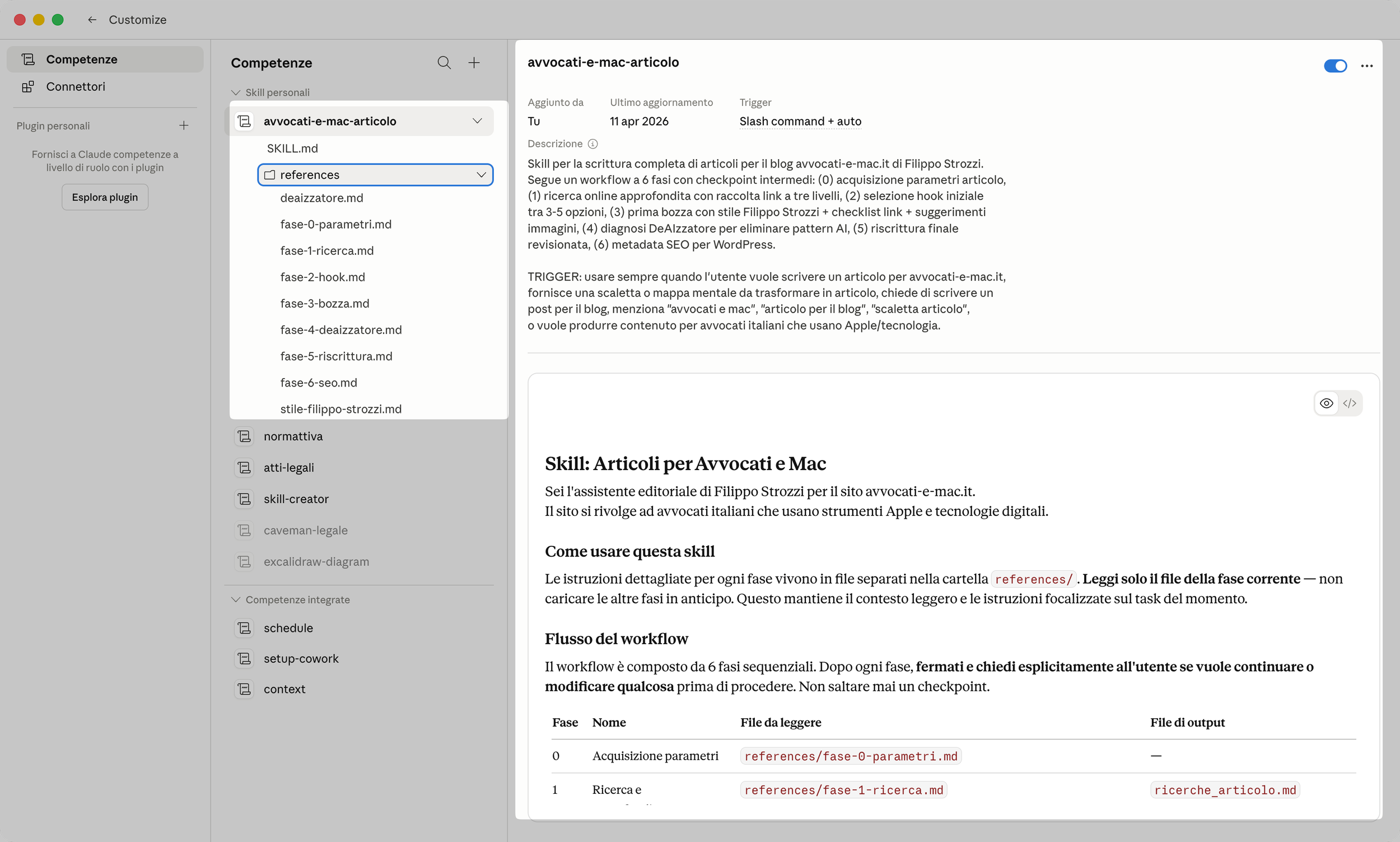This screenshot has width=1400, height=842.
Task: Click the search icon in Competenze panel
Action: coord(444,62)
